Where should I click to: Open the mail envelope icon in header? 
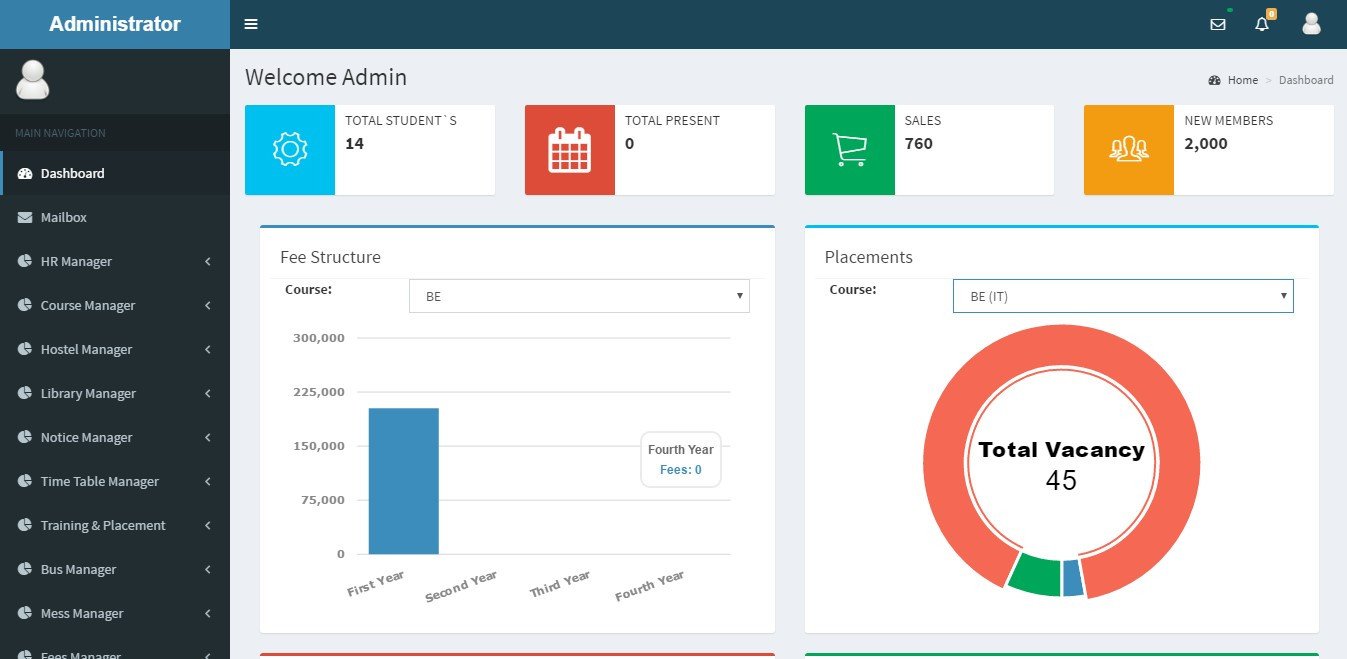[x=1217, y=24]
